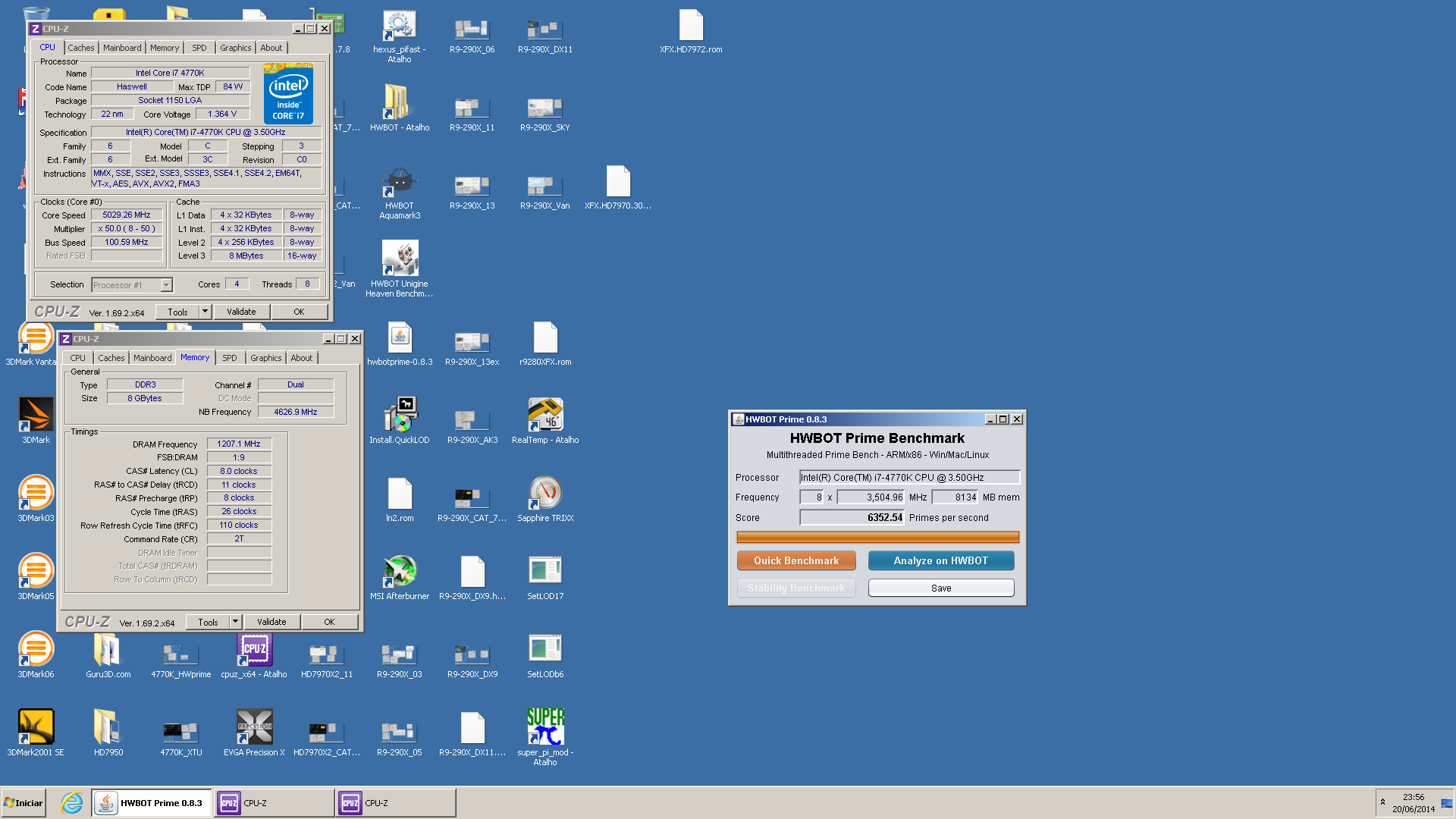Click Save in HWBOT Prime
Screen dimensions: 1456x819
940,588
